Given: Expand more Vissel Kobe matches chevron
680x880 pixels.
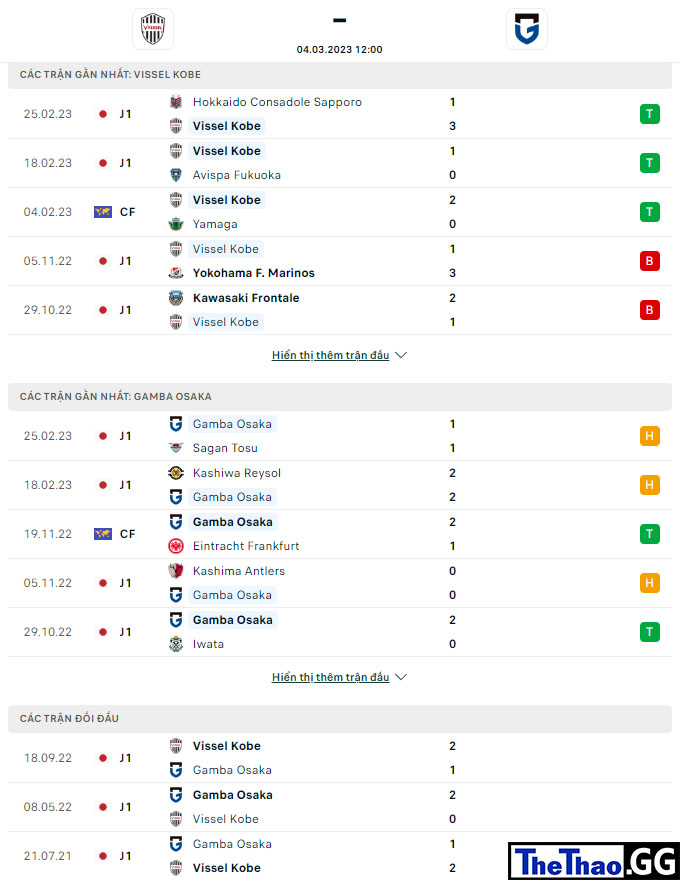Looking at the screenshot, I should pos(401,355).
